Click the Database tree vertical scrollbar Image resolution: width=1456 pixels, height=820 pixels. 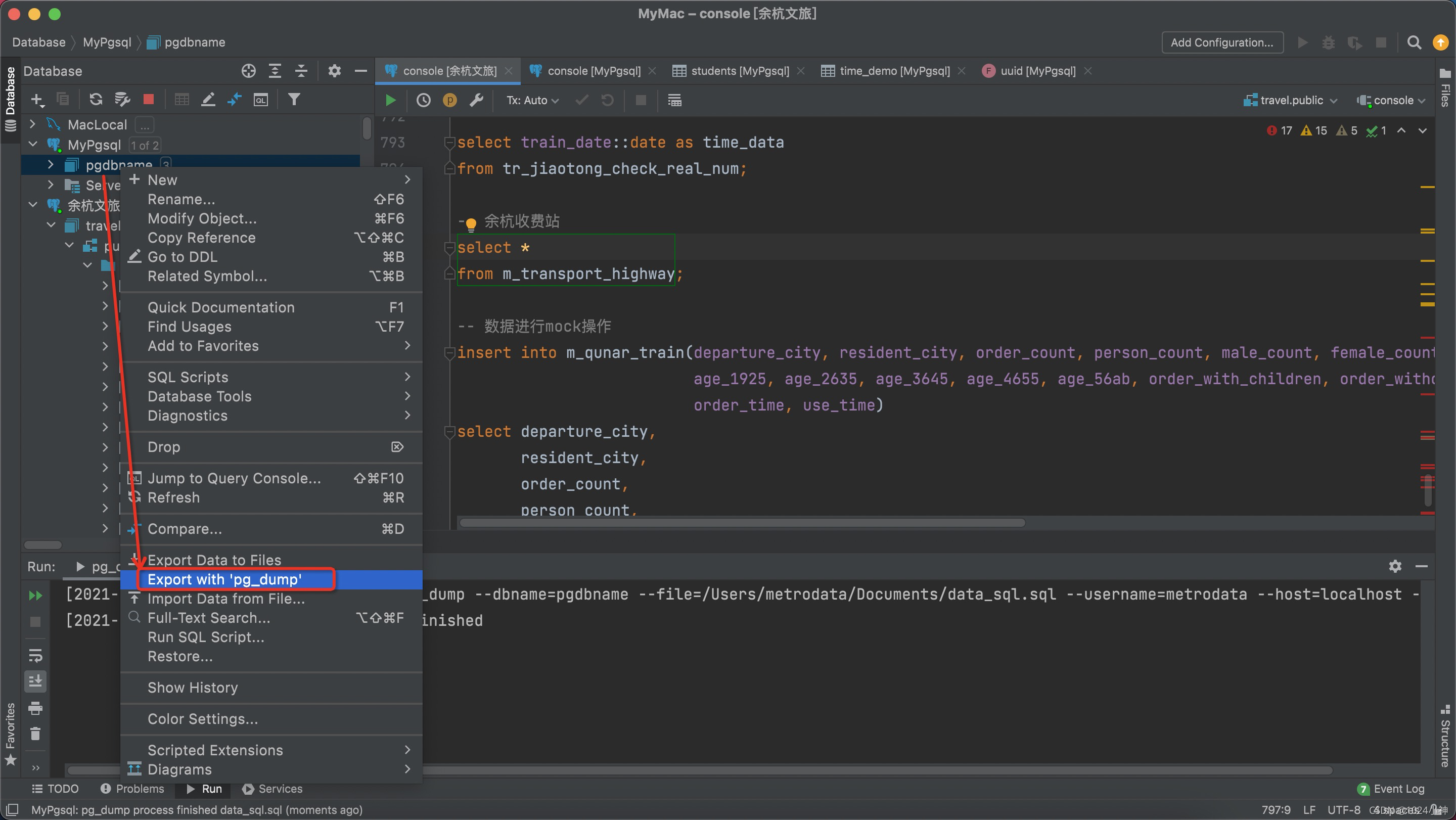point(366,128)
